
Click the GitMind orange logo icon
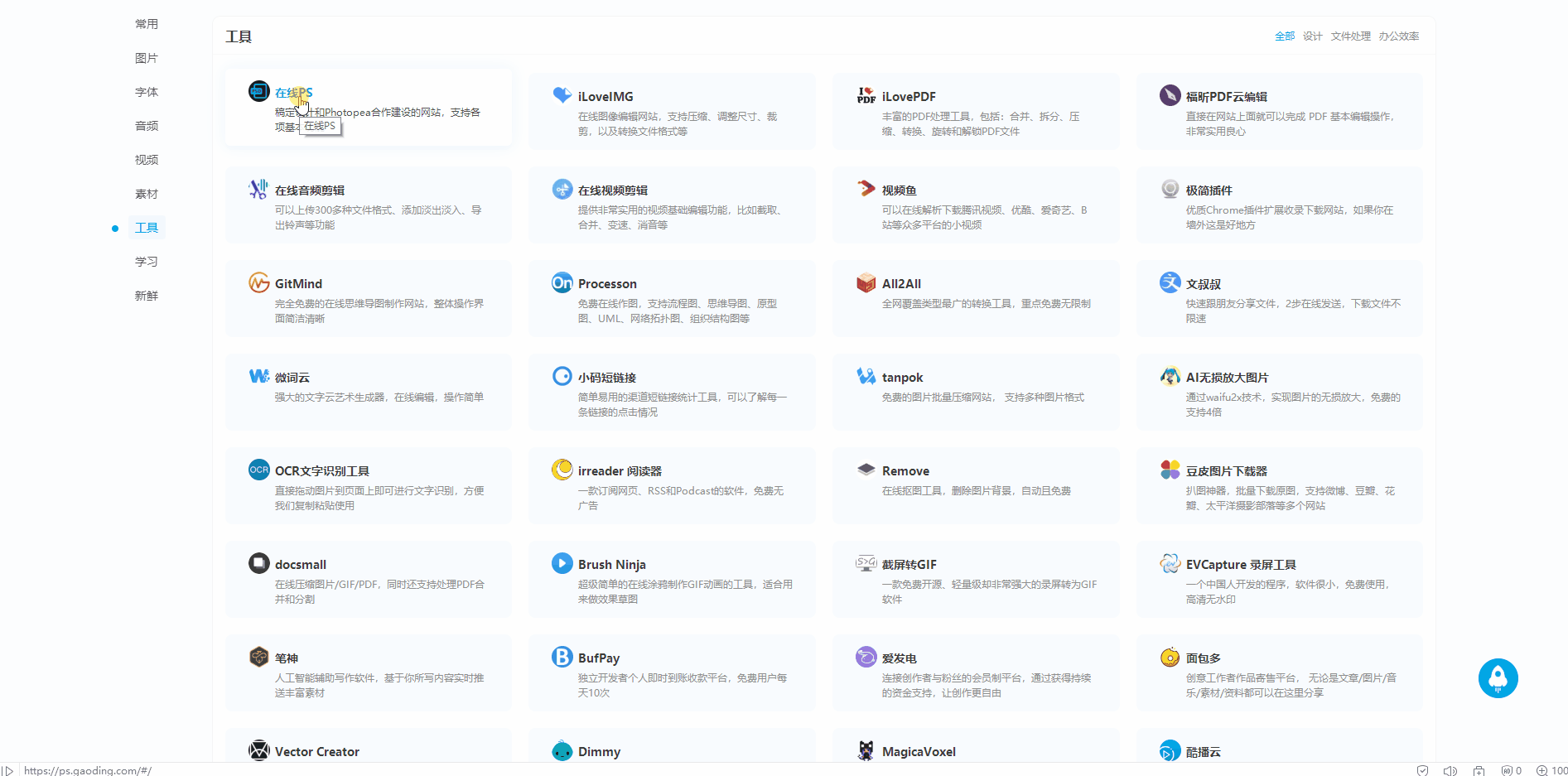pyautogui.click(x=259, y=282)
